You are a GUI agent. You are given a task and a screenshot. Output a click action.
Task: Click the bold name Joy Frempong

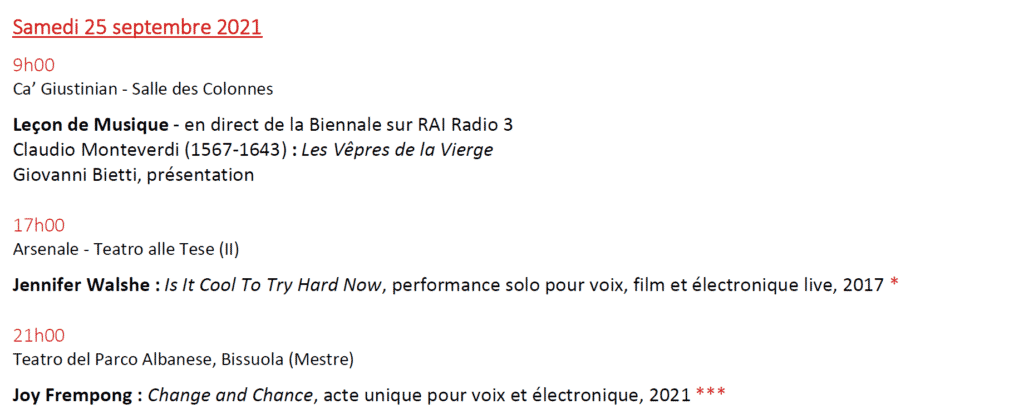click(70, 395)
